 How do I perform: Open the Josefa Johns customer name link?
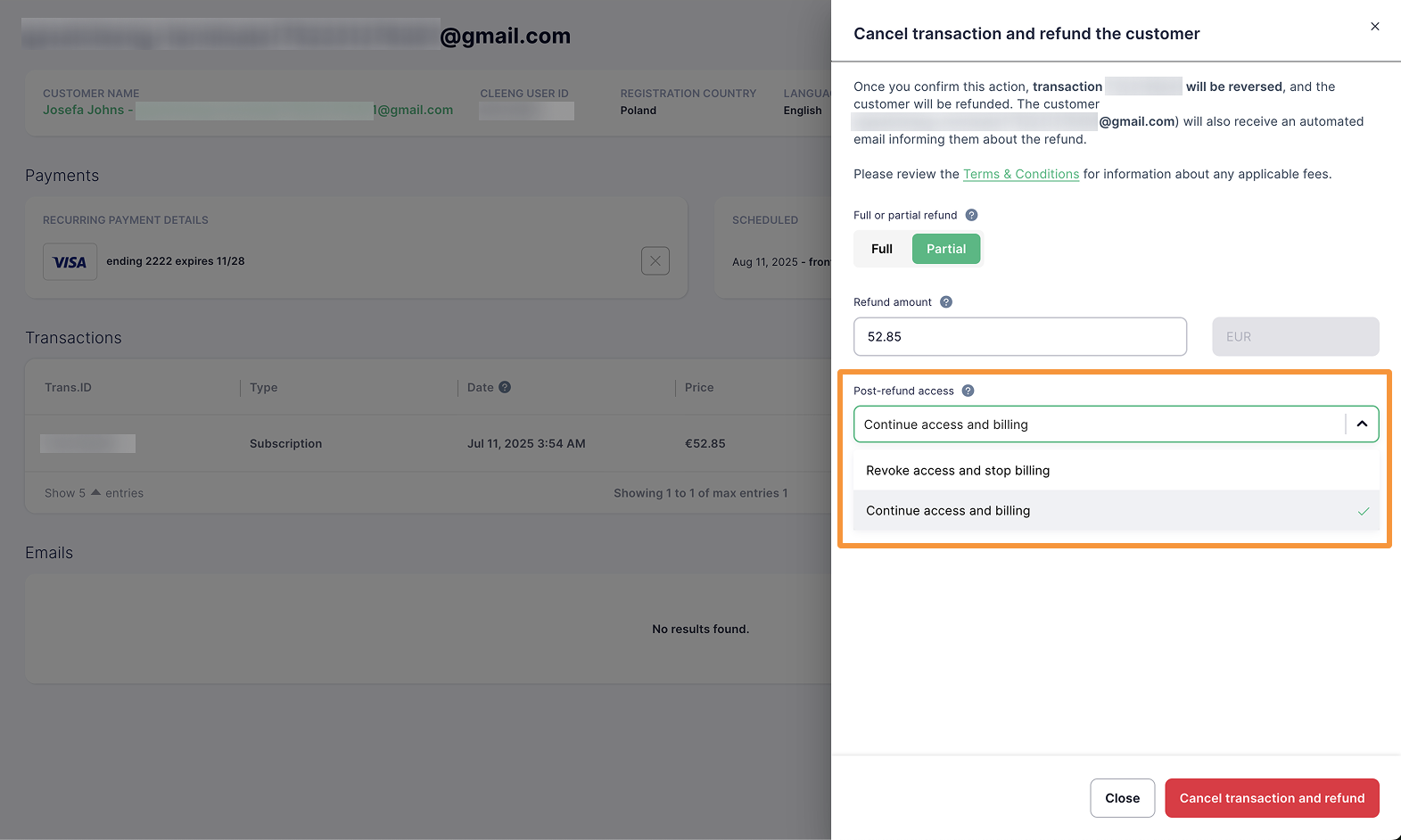248,111
